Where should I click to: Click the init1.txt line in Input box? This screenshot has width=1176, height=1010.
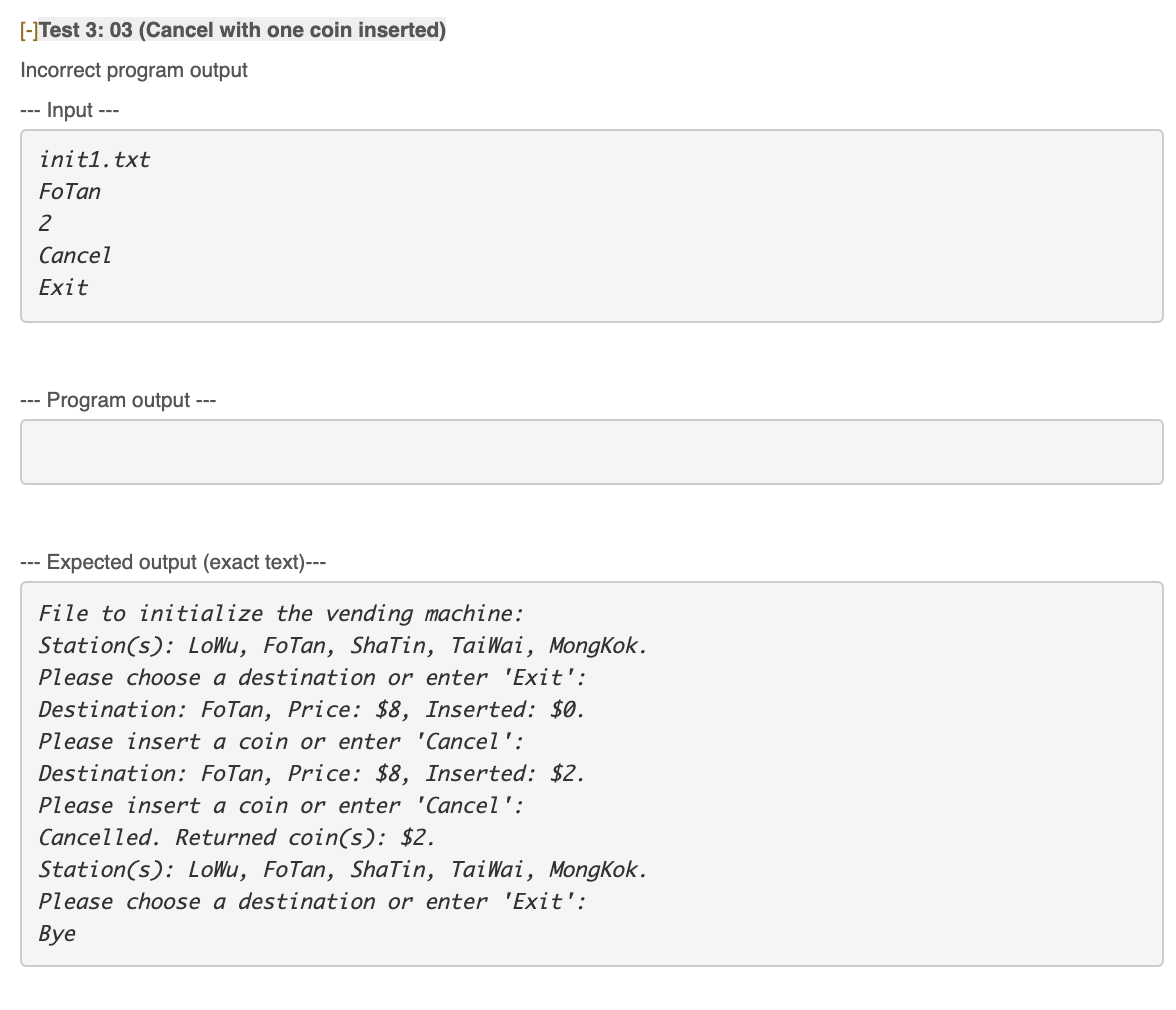[x=94, y=160]
